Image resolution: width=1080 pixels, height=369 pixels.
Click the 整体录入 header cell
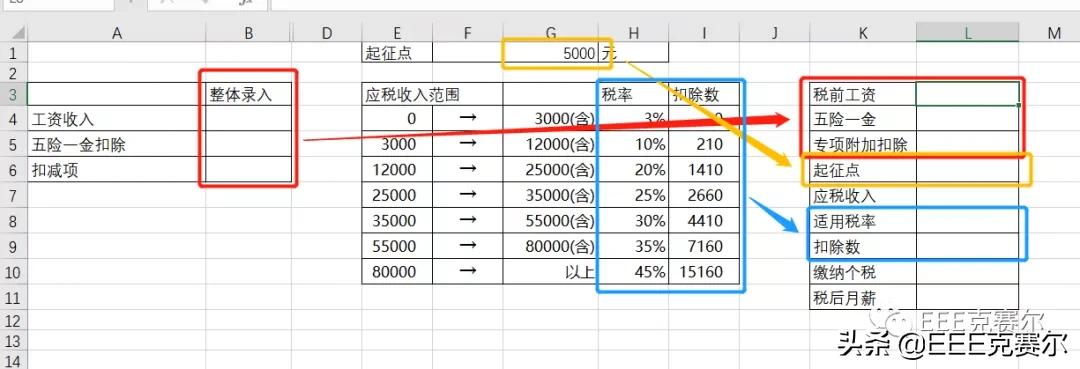248,94
